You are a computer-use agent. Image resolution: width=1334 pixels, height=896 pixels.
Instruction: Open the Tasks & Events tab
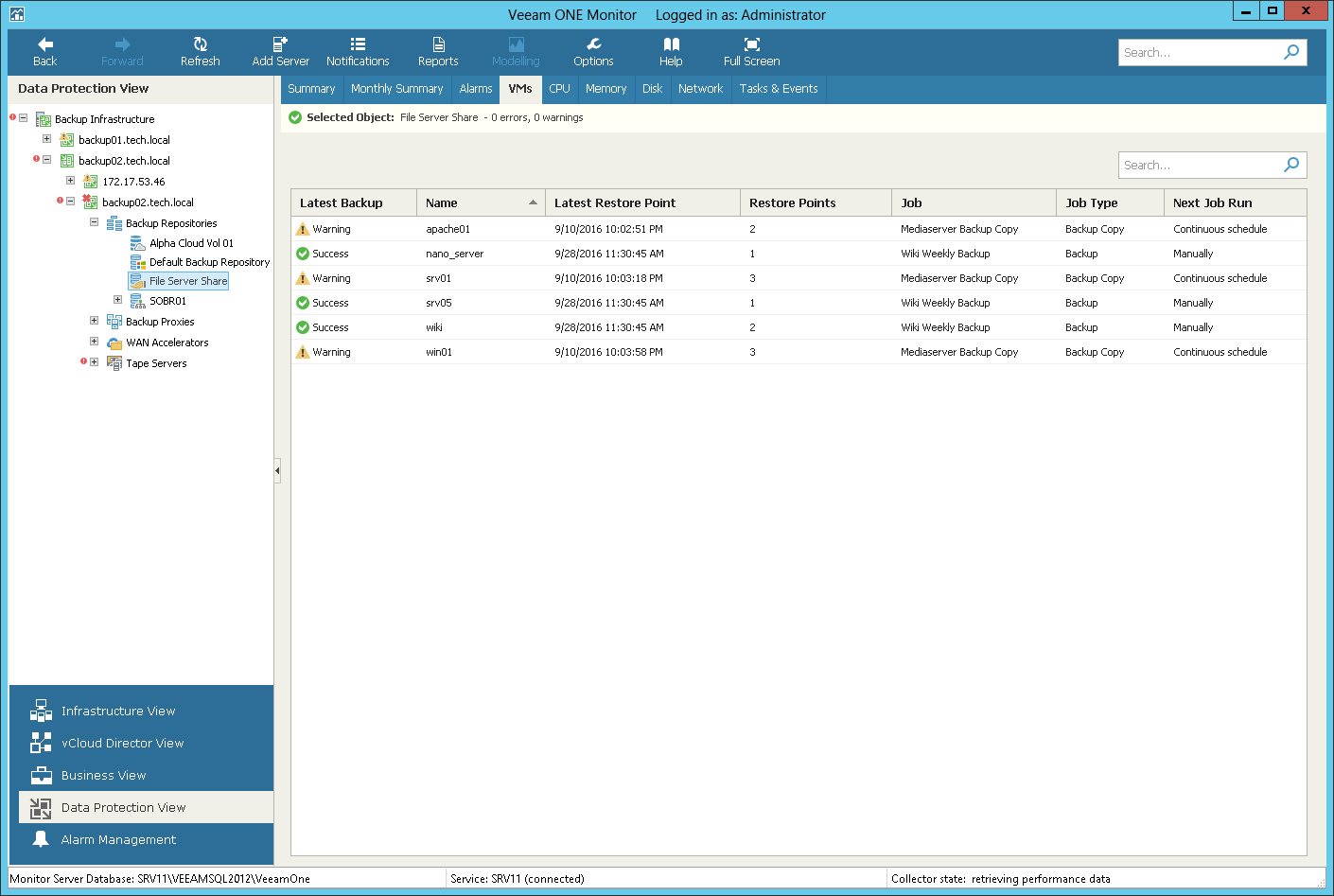coord(779,89)
